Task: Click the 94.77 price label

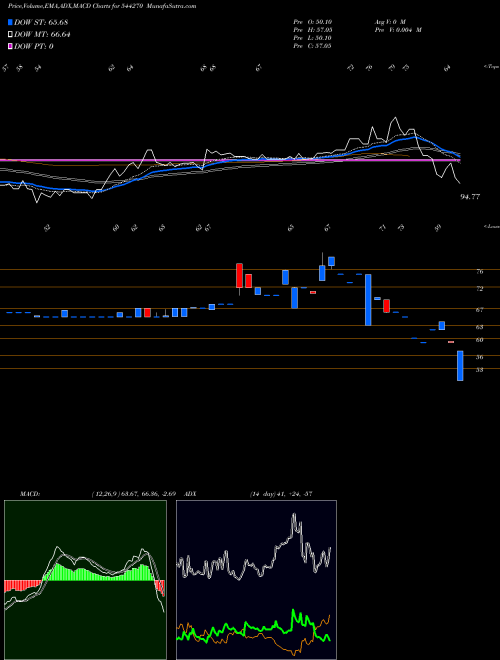Action: point(470,197)
